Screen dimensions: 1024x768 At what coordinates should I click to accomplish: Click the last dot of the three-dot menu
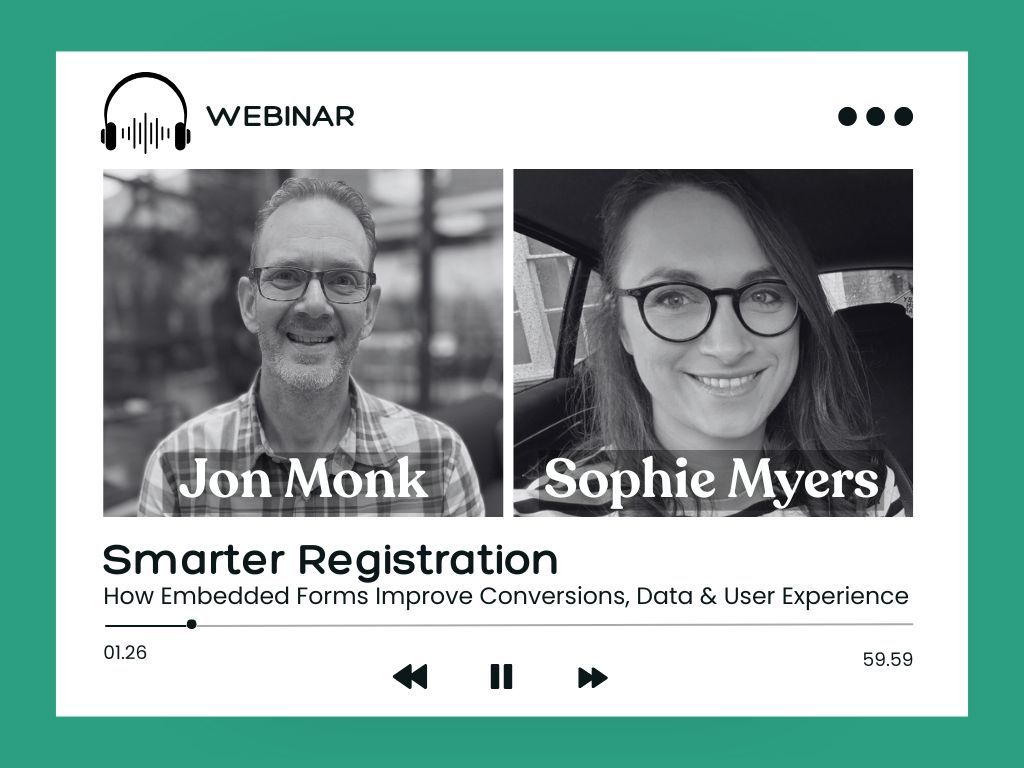coord(904,117)
